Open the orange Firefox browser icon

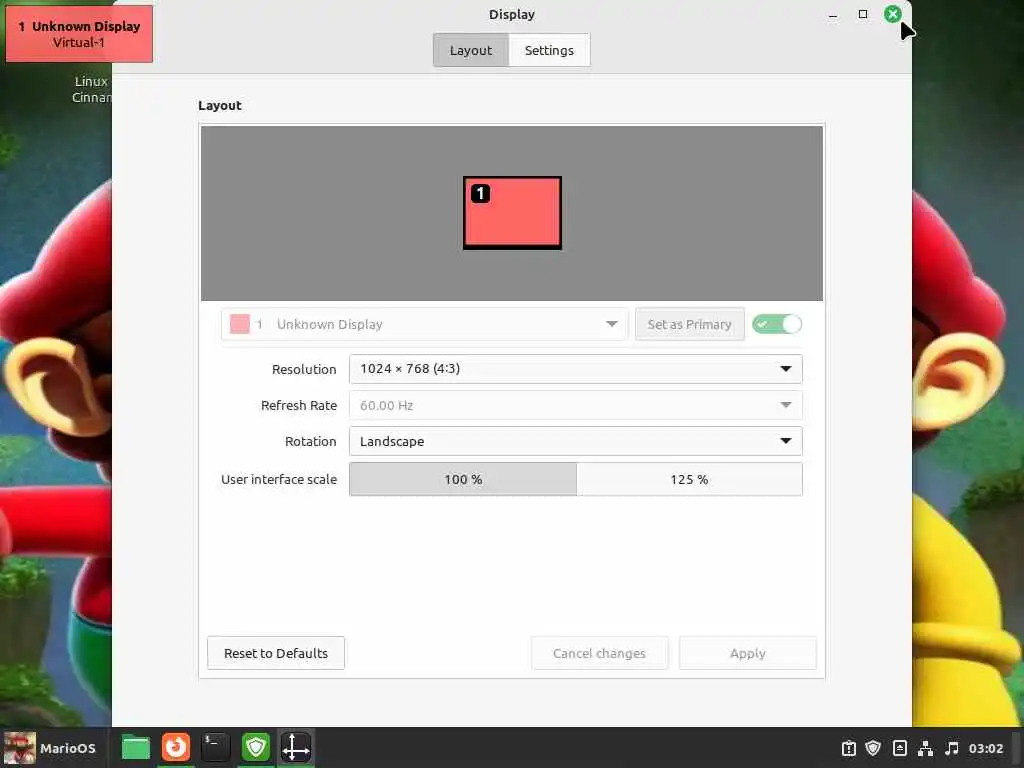click(176, 748)
